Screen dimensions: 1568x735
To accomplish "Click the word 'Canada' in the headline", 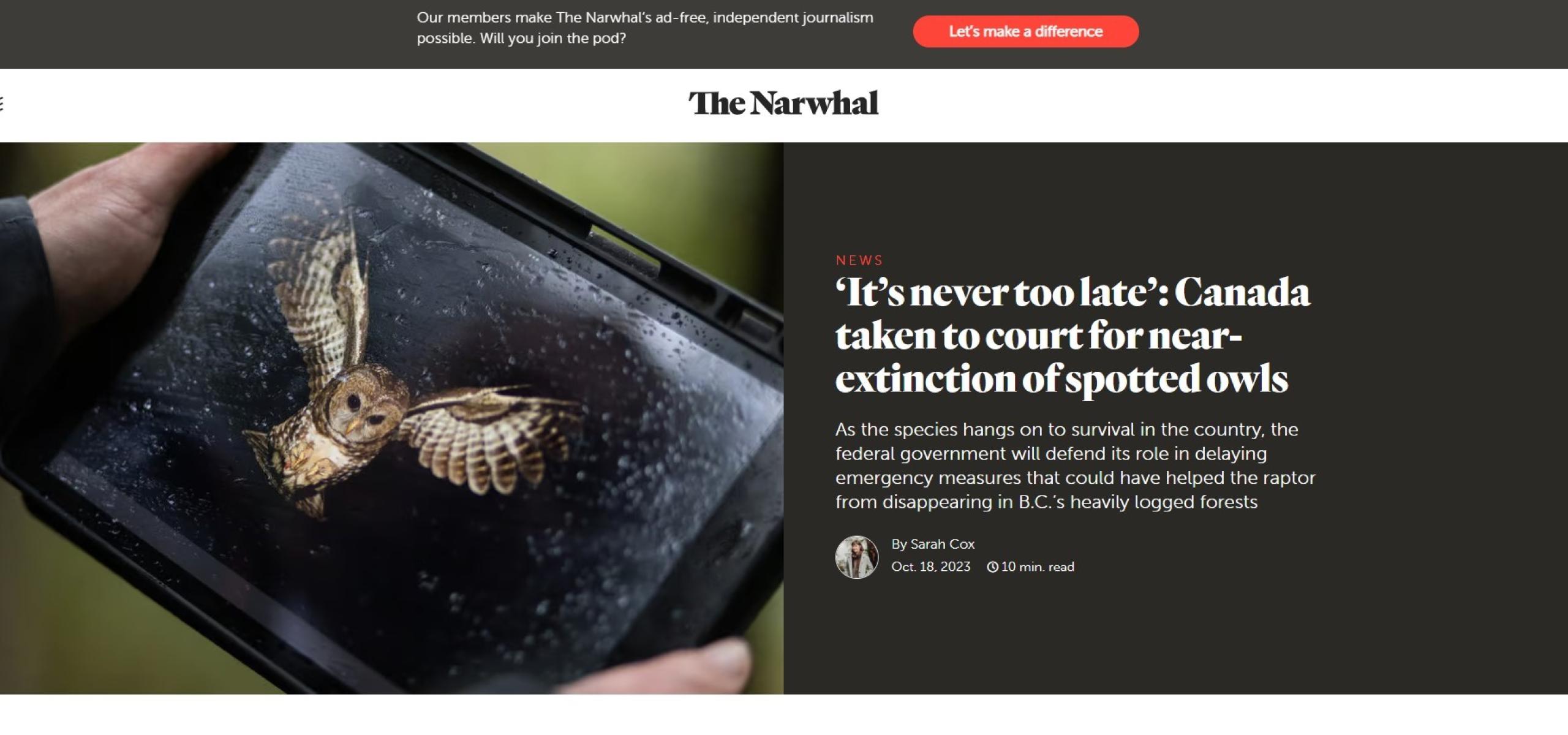I will click(x=1242, y=293).
